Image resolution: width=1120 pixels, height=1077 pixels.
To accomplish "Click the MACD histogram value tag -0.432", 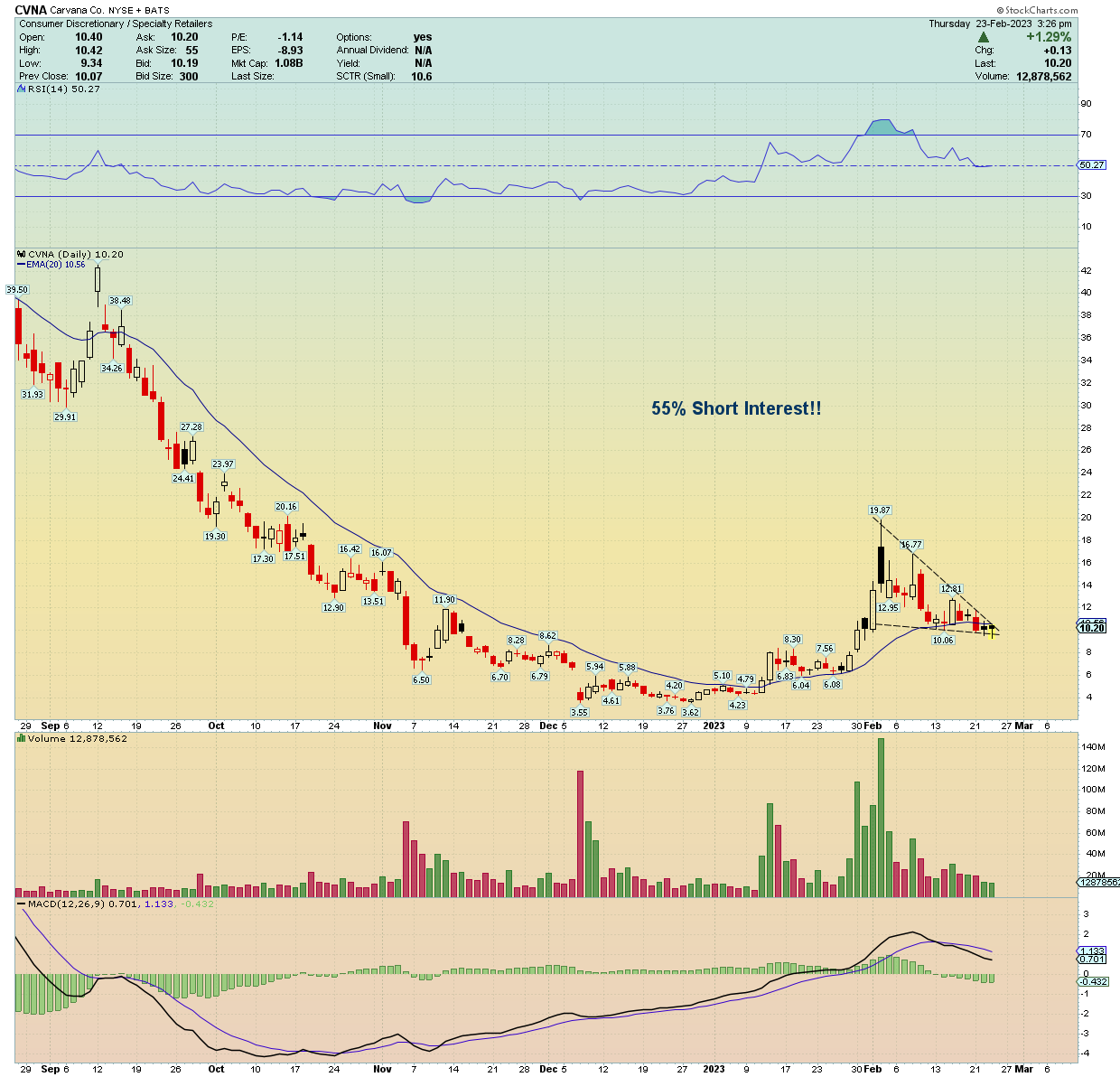I will [x=1094, y=981].
